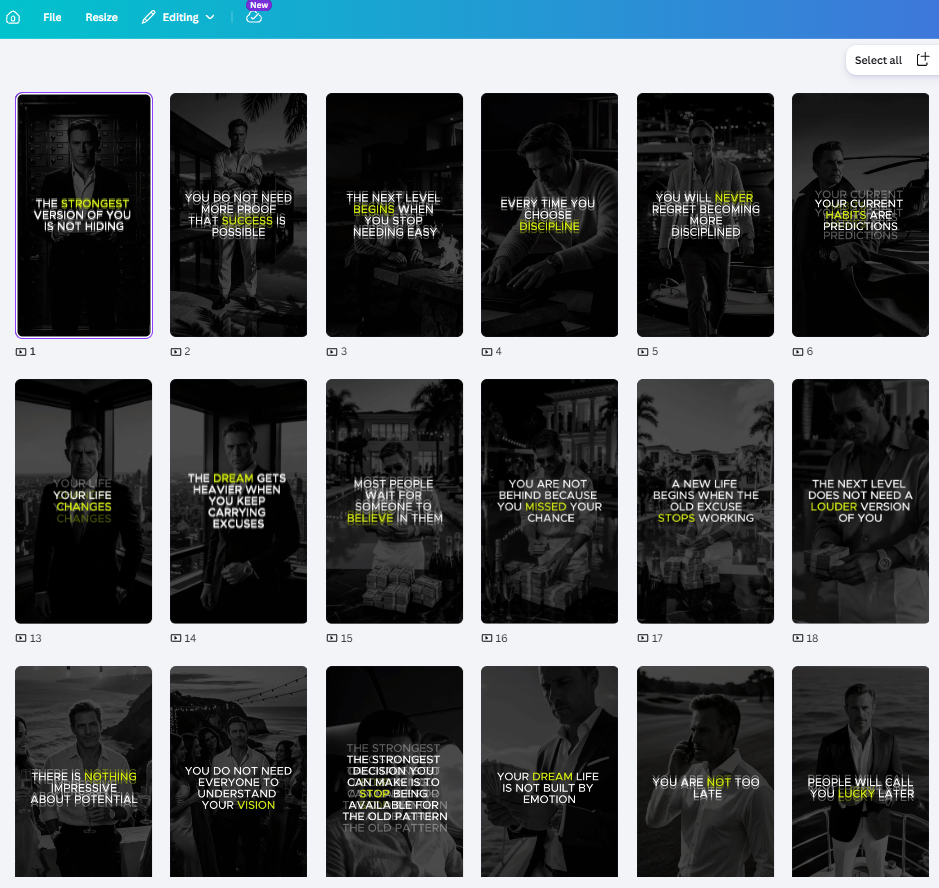The height and width of the screenshot is (888, 939).
Task: Select page 14 'The dream gets heavier' thumbnail
Action: [238, 501]
